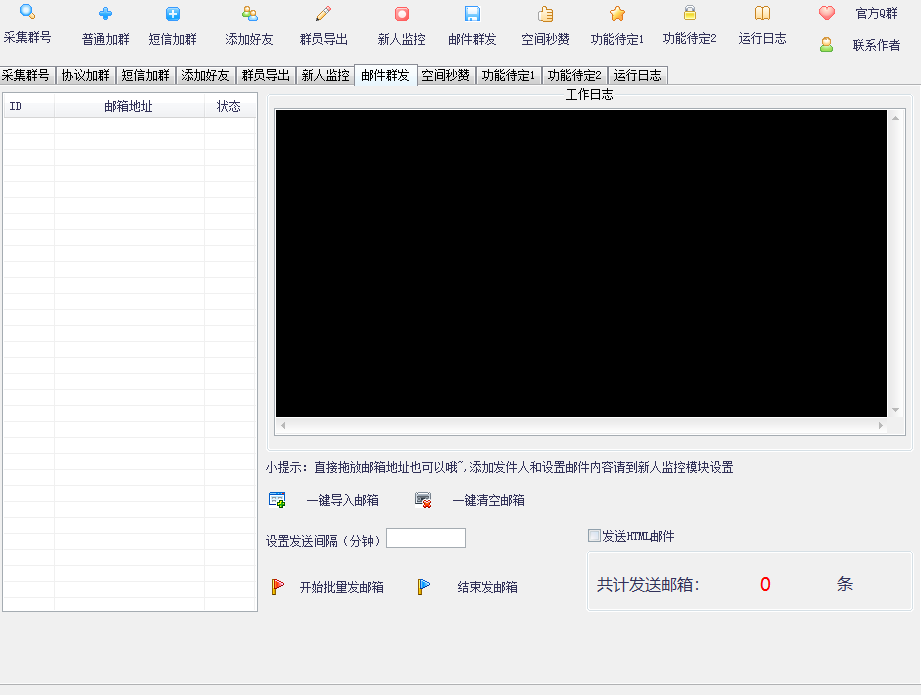Click the red 0 sent count
Viewport: 921px width, 695px height.
pos(765,584)
